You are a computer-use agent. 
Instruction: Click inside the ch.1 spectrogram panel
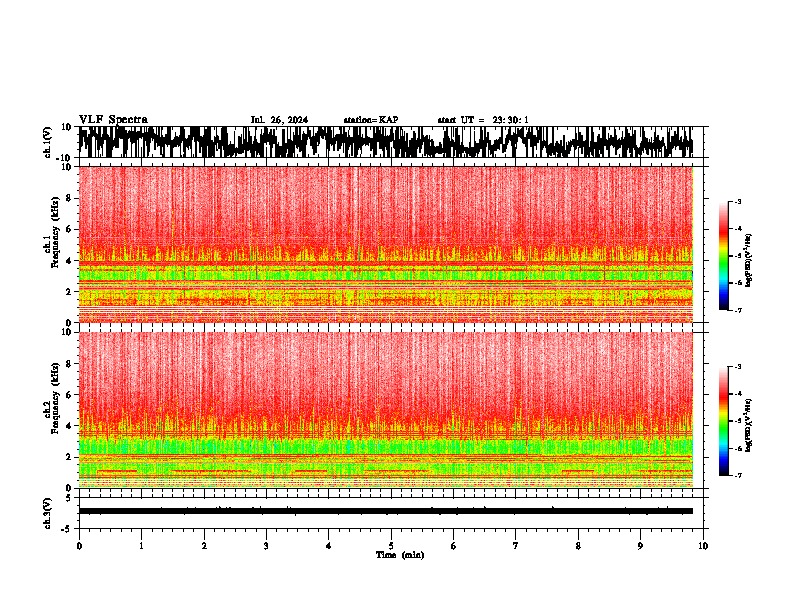pyautogui.click(x=385, y=244)
